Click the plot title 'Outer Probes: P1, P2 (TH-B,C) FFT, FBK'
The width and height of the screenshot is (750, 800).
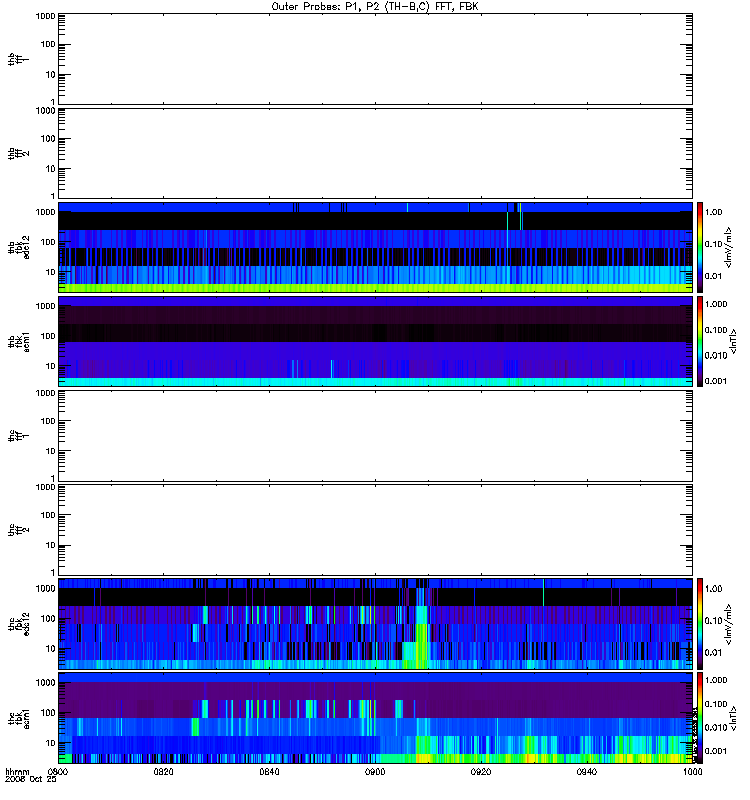click(x=375, y=7)
